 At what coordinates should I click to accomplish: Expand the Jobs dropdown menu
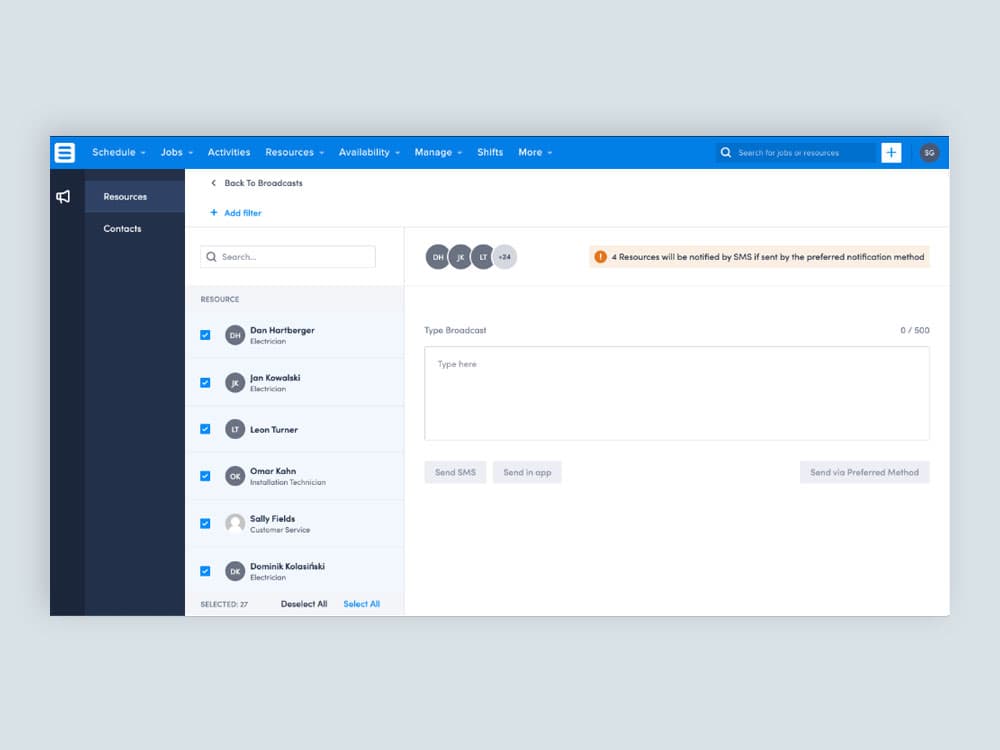pyautogui.click(x=177, y=152)
